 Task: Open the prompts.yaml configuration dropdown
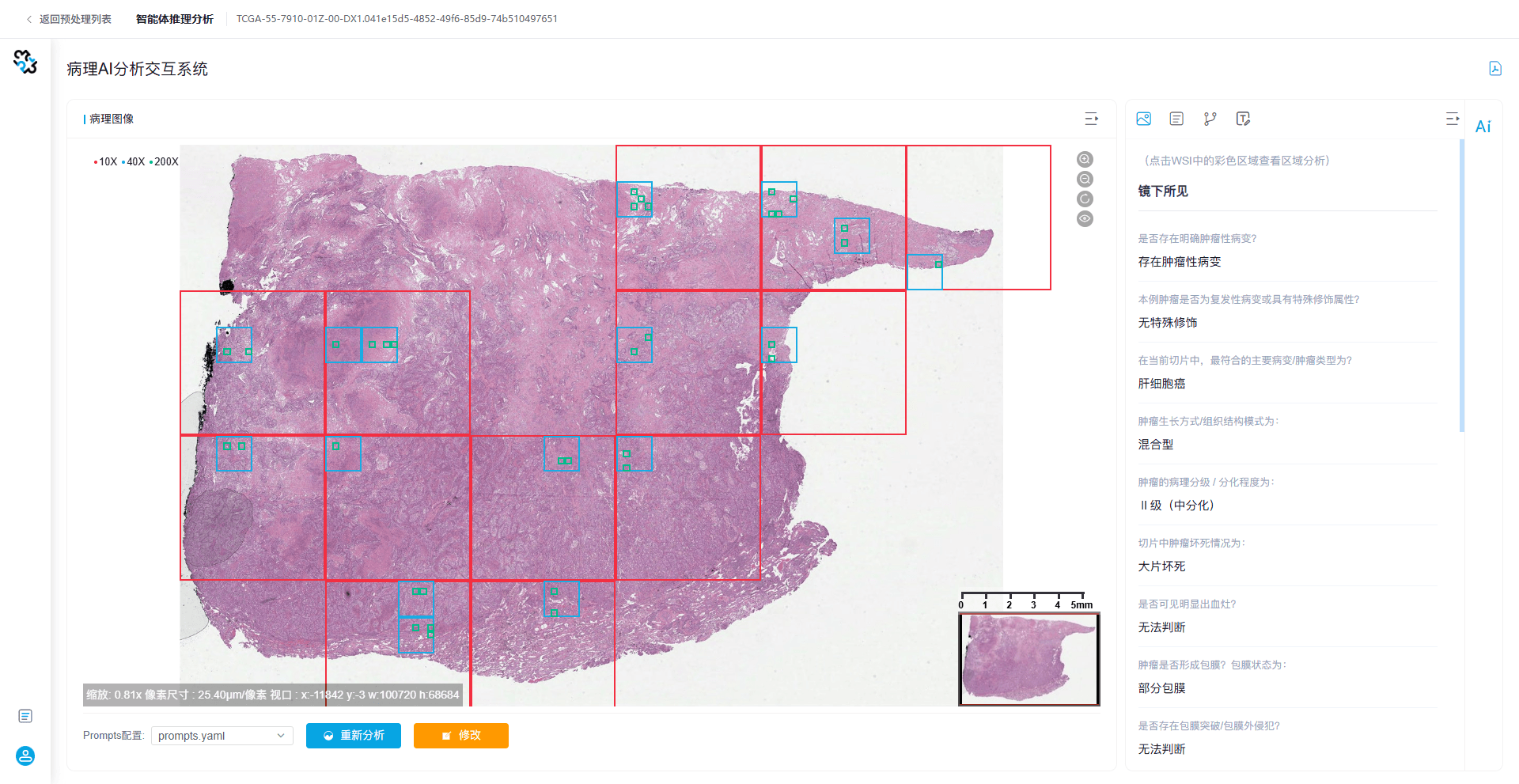pyautogui.click(x=222, y=736)
